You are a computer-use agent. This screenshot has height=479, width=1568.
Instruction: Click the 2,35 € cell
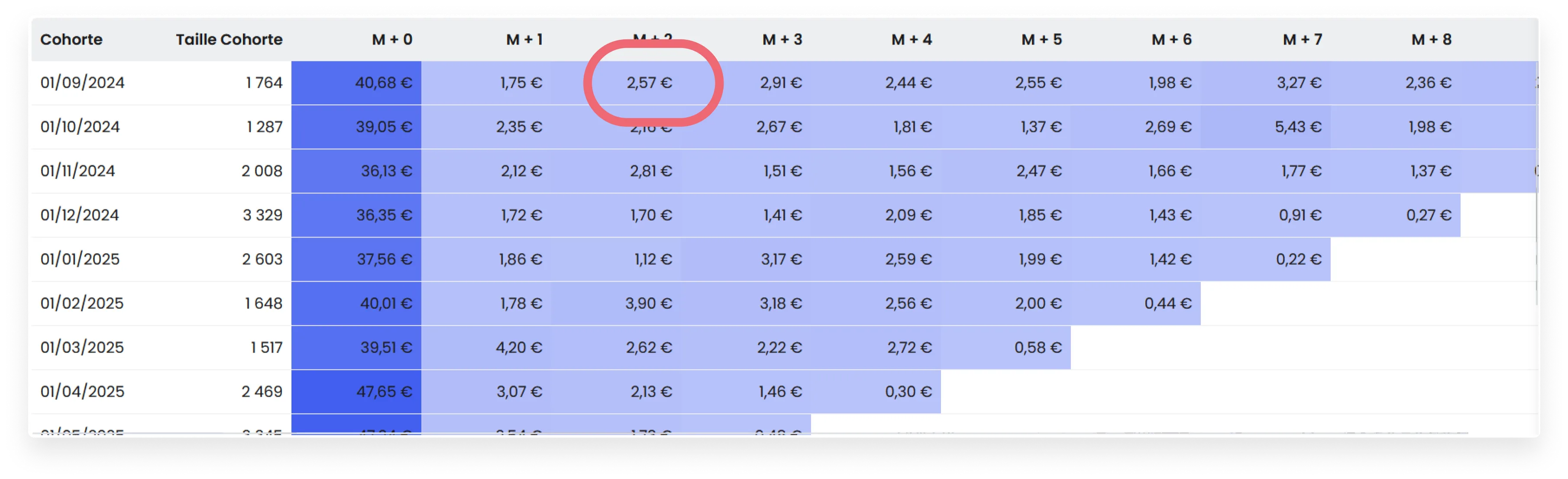[486, 127]
